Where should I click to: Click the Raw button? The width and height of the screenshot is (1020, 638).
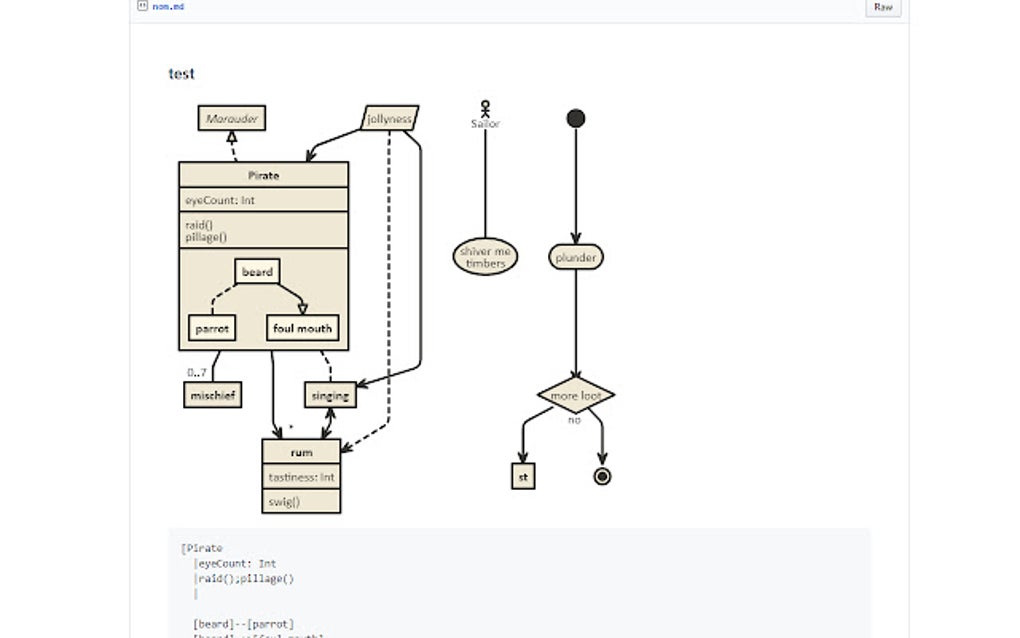pyautogui.click(x=883, y=7)
